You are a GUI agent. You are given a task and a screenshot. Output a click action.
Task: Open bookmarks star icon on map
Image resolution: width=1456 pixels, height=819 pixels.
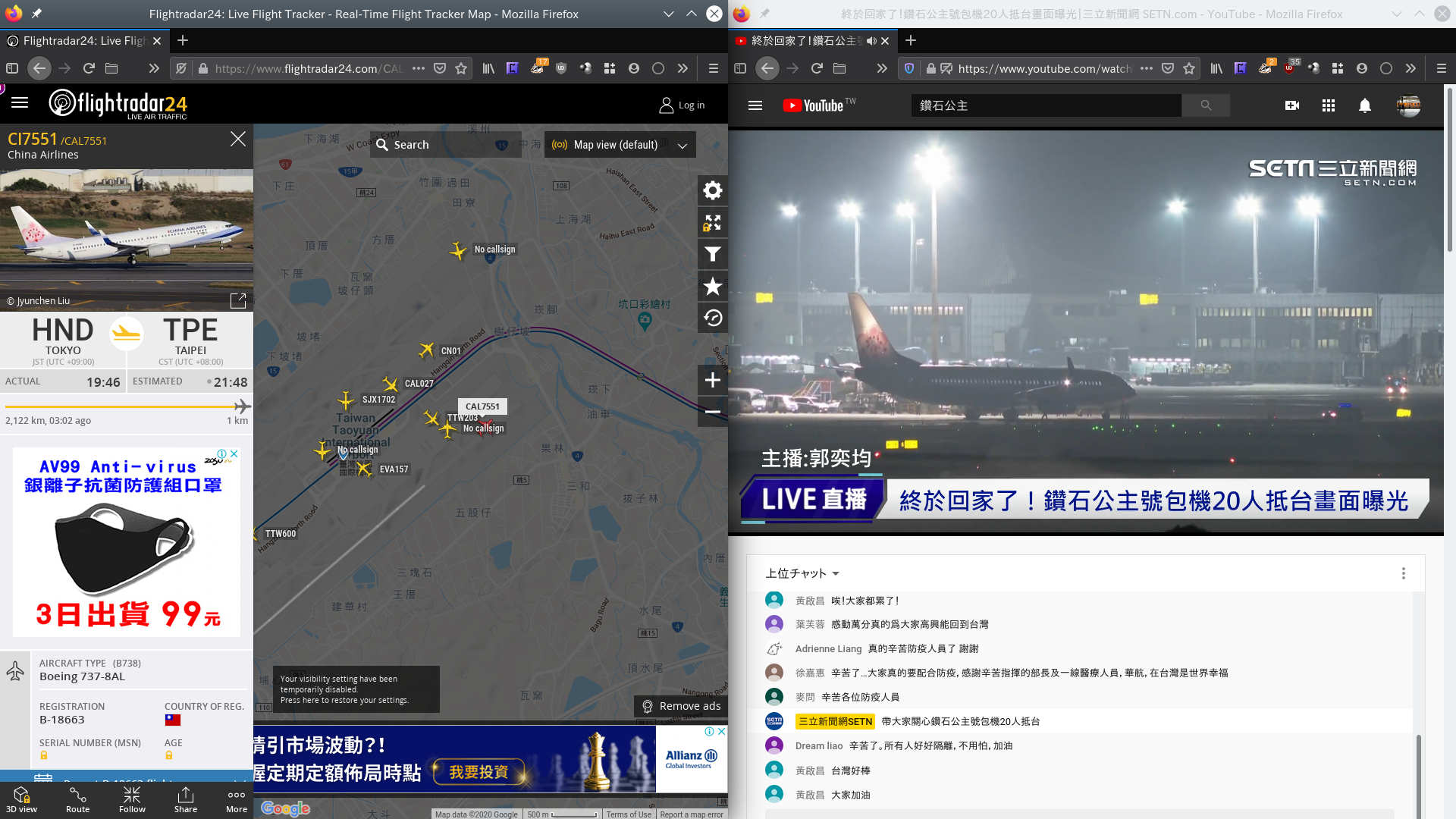coord(712,286)
